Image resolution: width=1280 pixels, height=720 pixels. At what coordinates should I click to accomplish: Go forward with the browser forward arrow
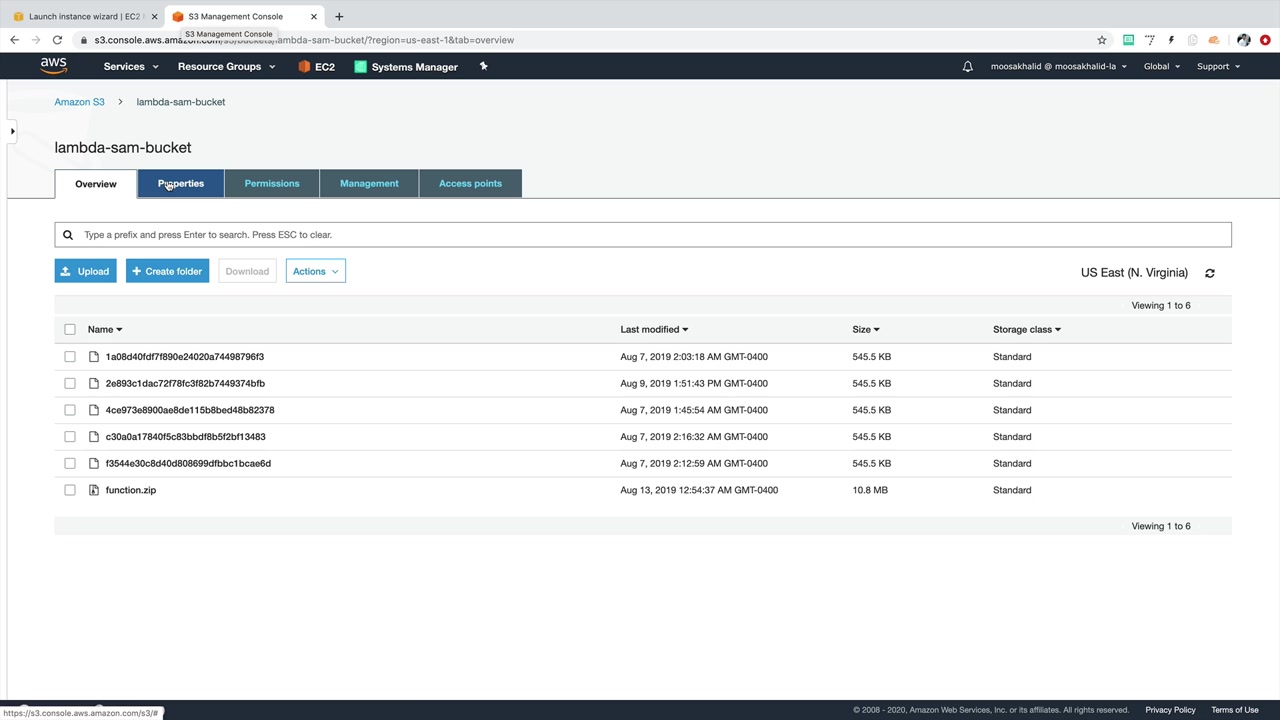(36, 40)
